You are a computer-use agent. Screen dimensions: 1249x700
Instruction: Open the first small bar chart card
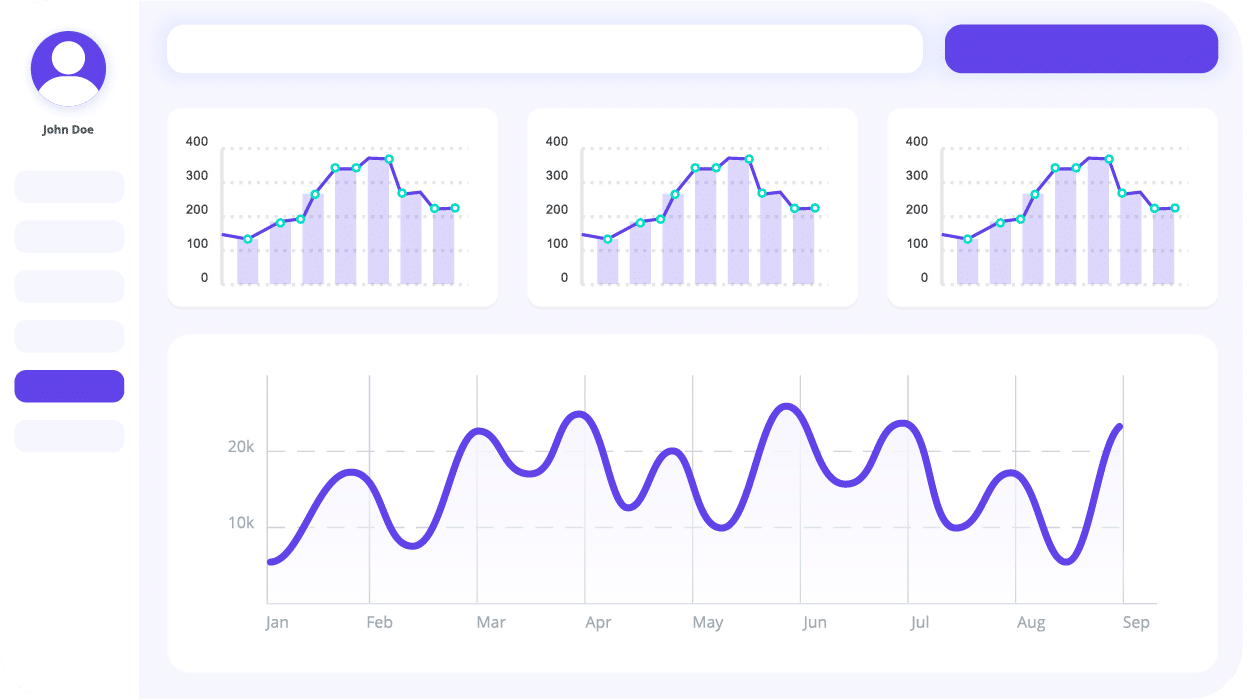pos(332,207)
